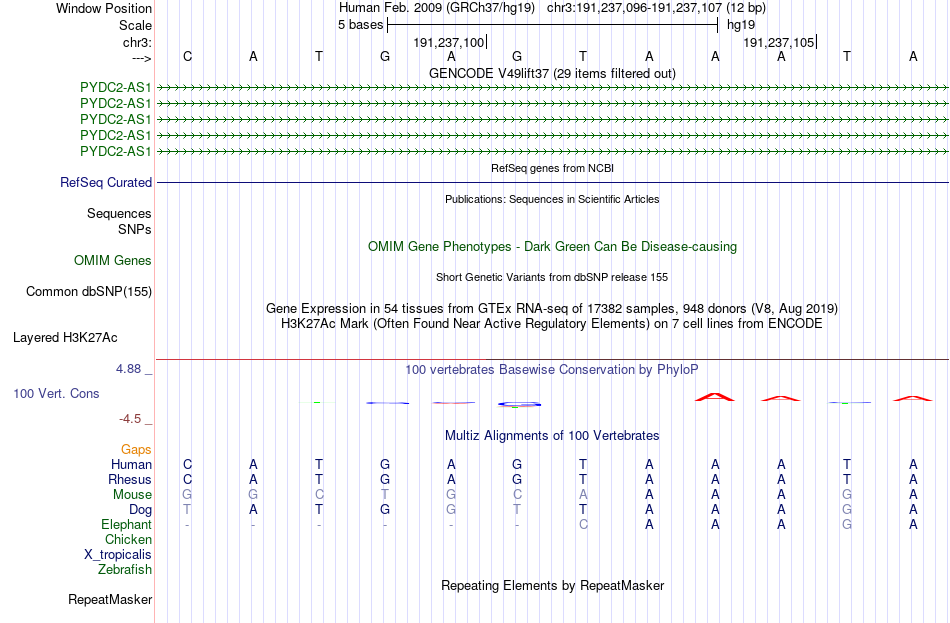Viewport: 950px width, 623px height.
Task: Click the chr3:191,237,096-191,237,107 (12 bp) position text
Action: pyautogui.click(x=656, y=8)
